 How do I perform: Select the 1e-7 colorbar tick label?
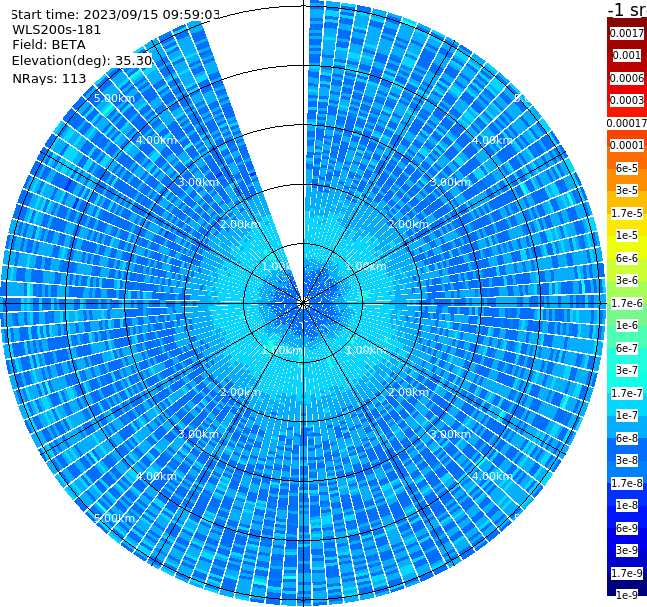click(x=627, y=415)
